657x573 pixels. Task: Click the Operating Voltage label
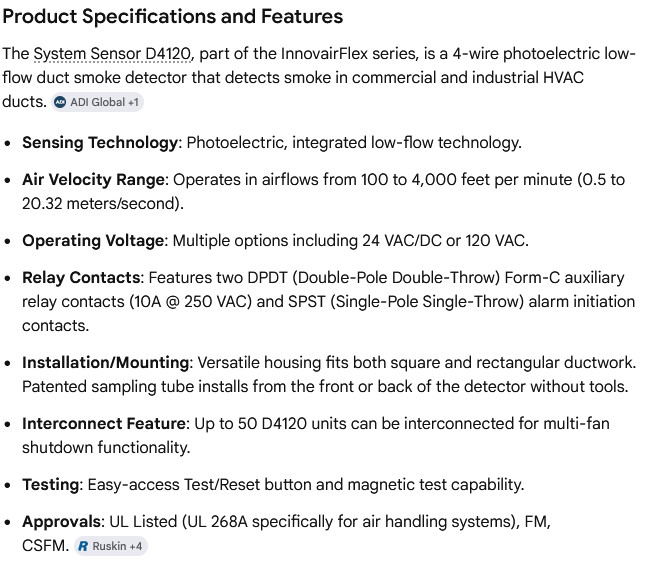93,241
